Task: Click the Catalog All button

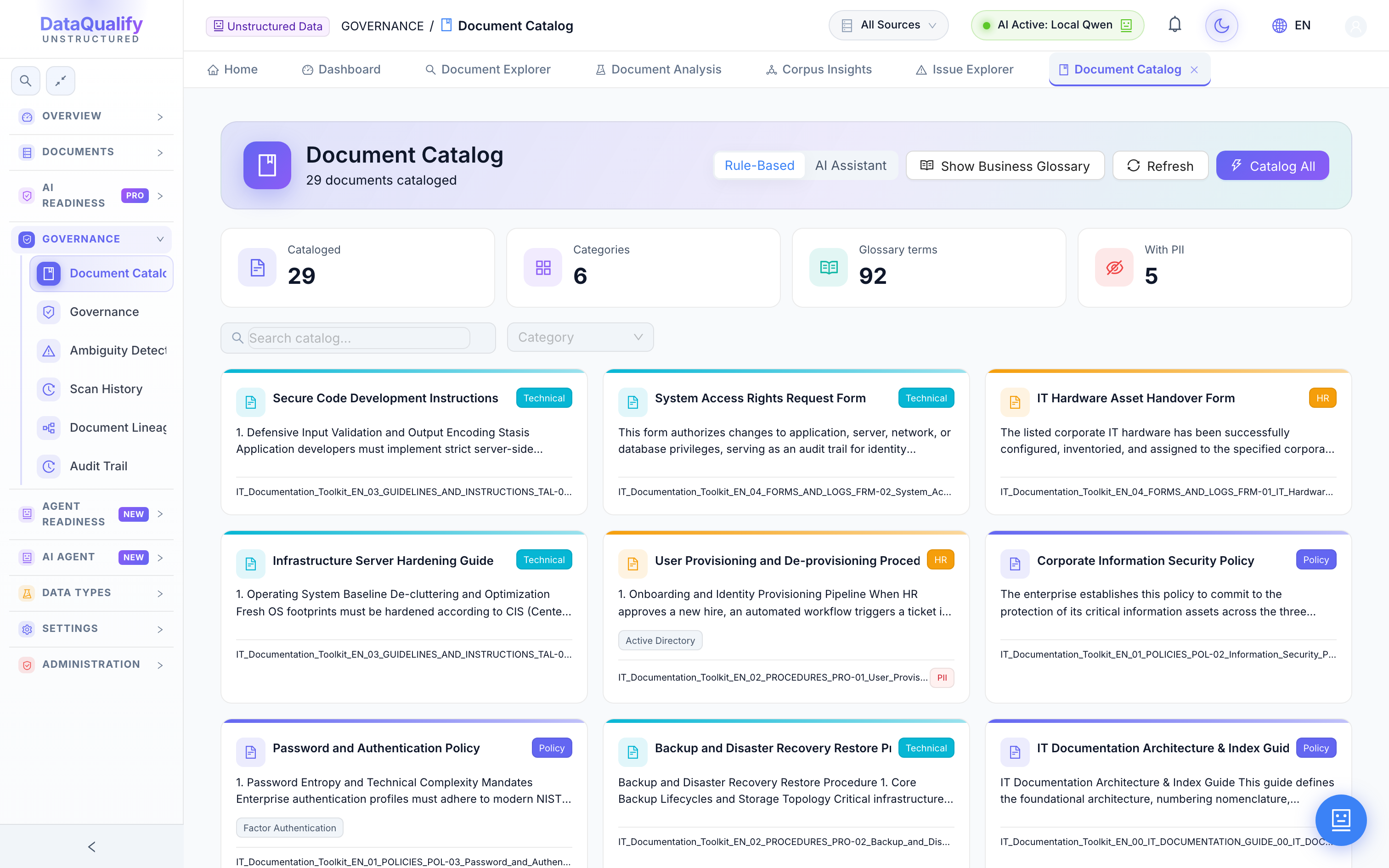Action: click(1272, 166)
